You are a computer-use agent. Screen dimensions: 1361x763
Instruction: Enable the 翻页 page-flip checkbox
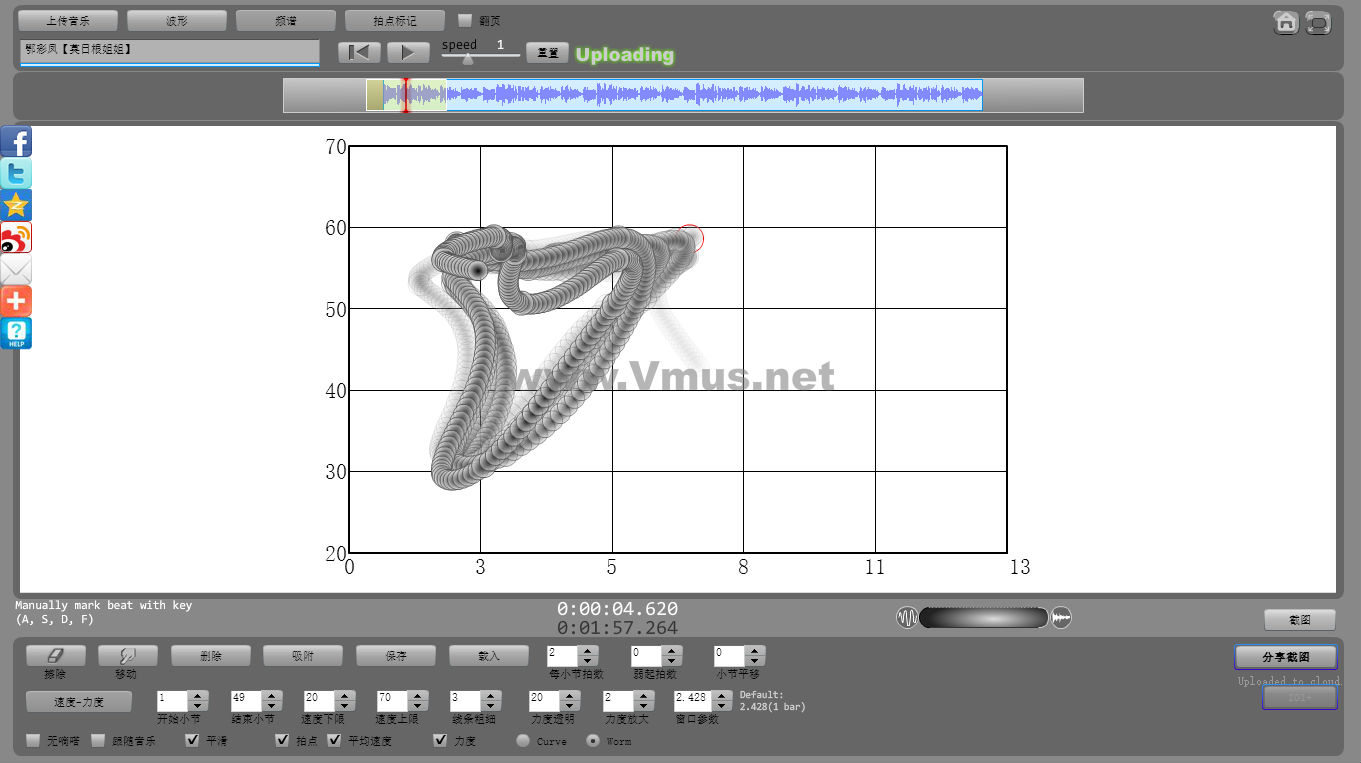tap(465, 20)
